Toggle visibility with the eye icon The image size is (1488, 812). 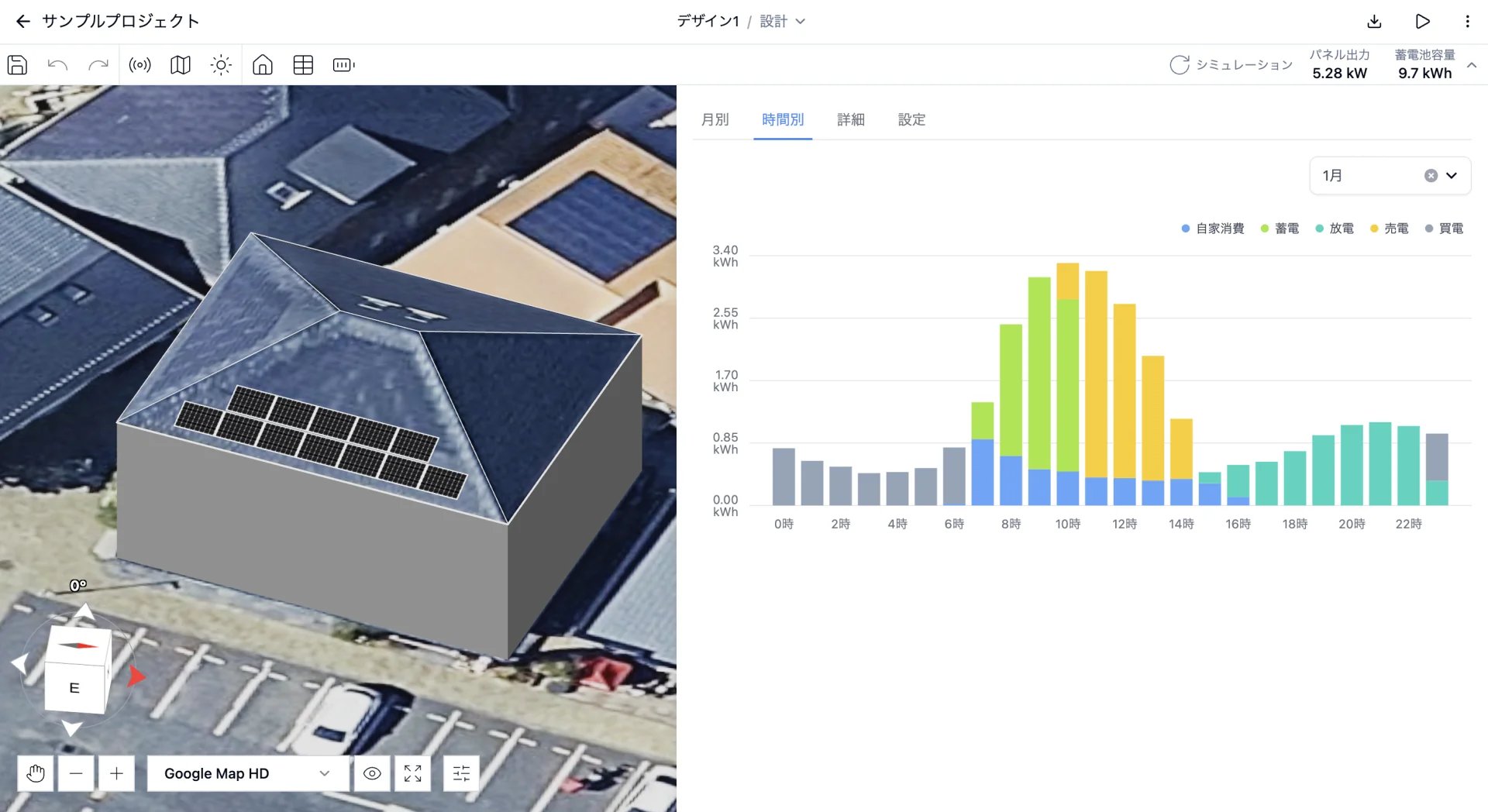pos(372,773)
